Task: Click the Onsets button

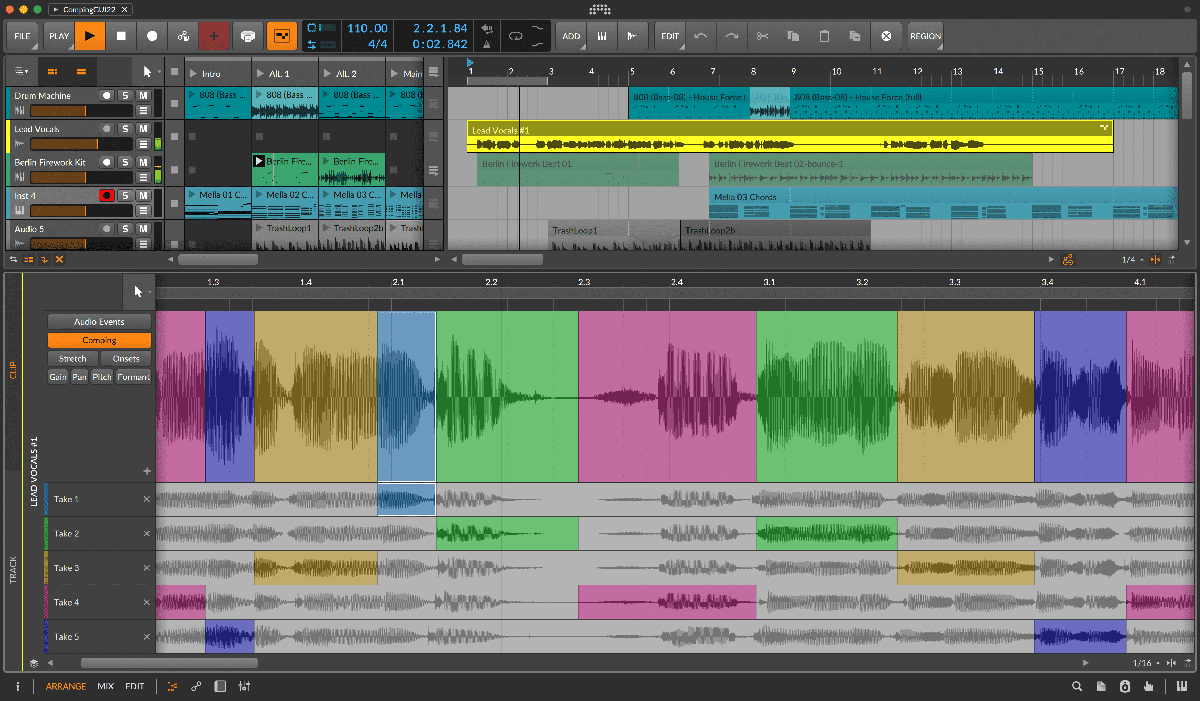Action: coord(125,358)
